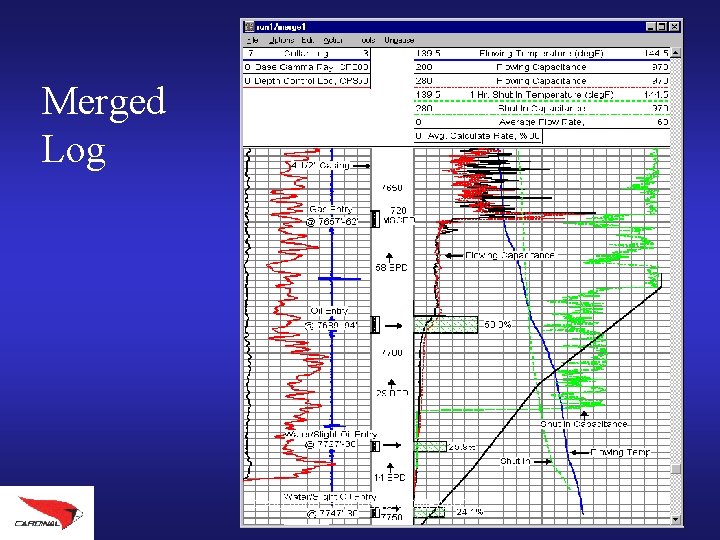Click the log window's title bar icon
The image size is (720, 540).
pyautogui.click(x=249, y=27)
